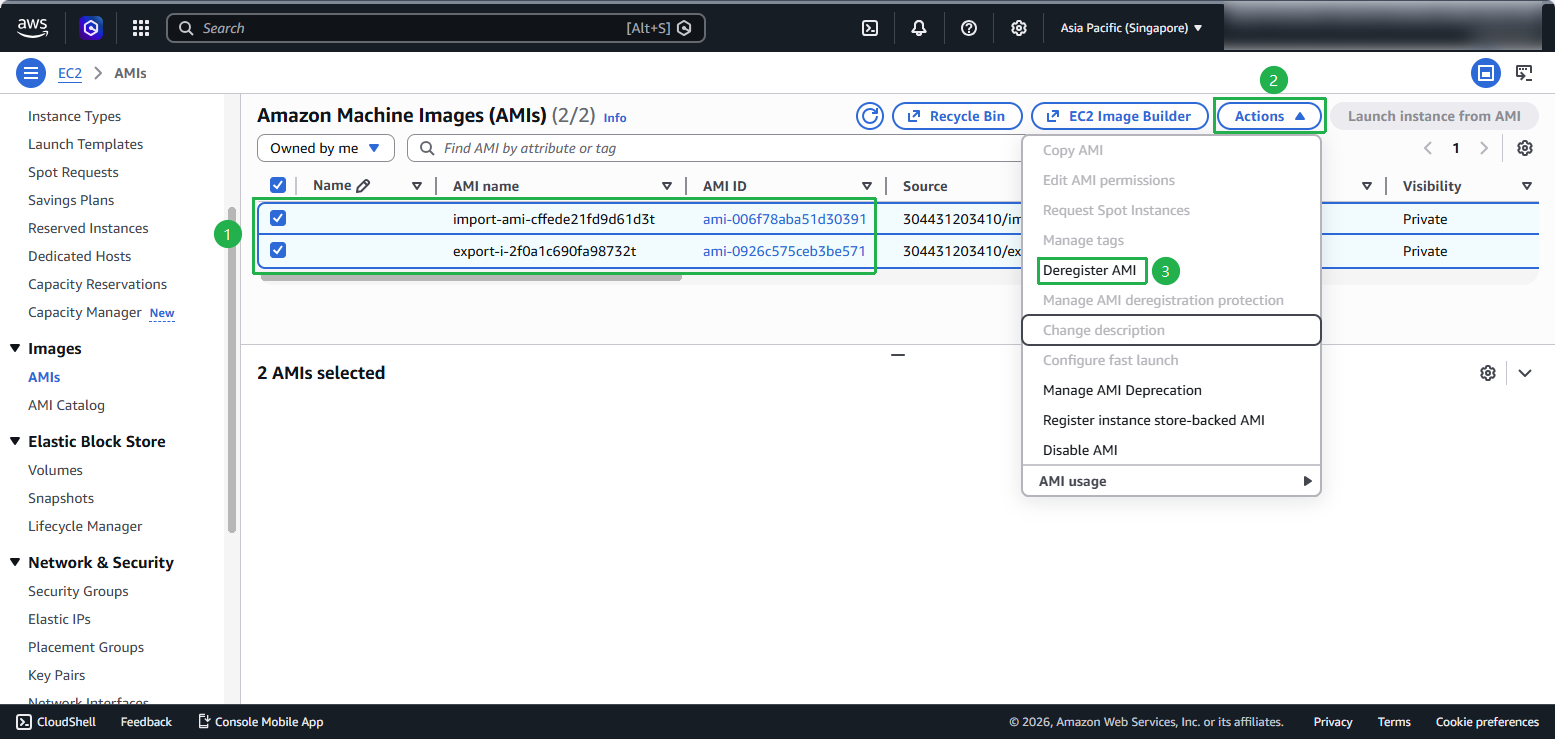Refresh the AMI list
Image resolution: width=1555 pixels, height=739 pixels.
tap(870, 116)
